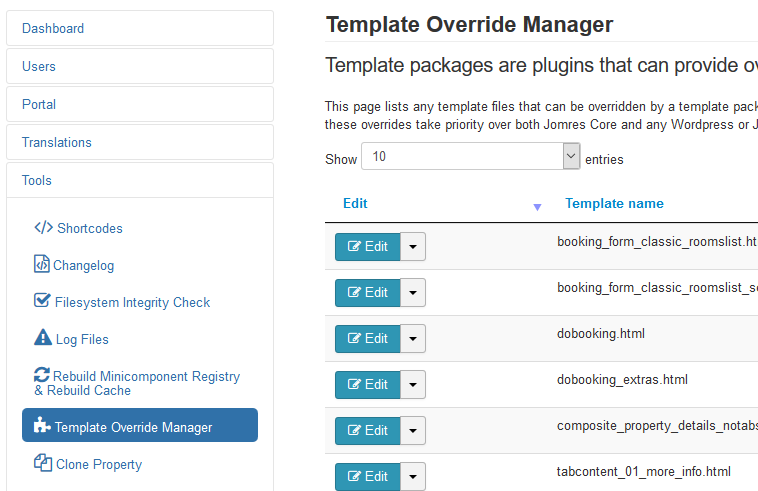
Task: Expand dropdown arrow beside booking_form_classic_roomslist.html Edit
Action: (413, 246)
